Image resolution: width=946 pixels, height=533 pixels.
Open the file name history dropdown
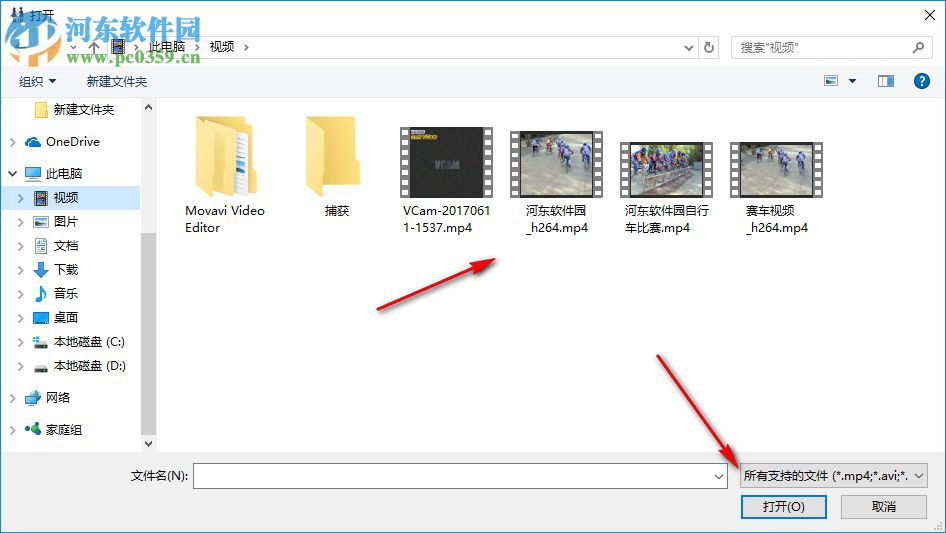coord(719,476)
